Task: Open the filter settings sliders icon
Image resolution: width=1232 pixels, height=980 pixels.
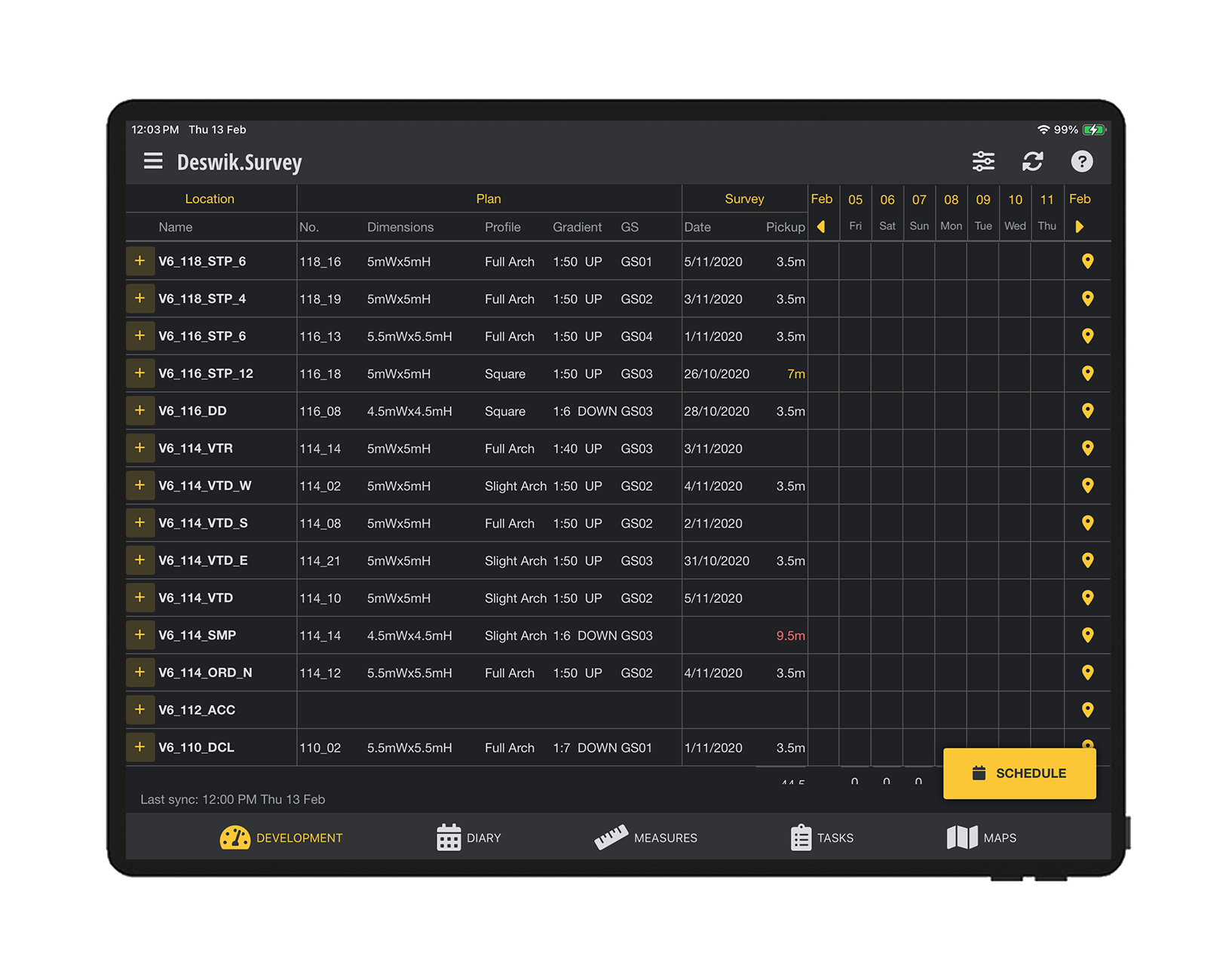Action: click(983, 161)
